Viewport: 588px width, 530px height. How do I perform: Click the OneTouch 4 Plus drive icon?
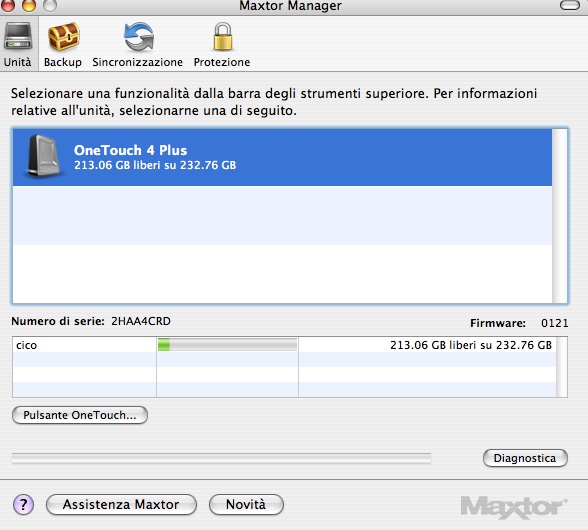point(43,156)
